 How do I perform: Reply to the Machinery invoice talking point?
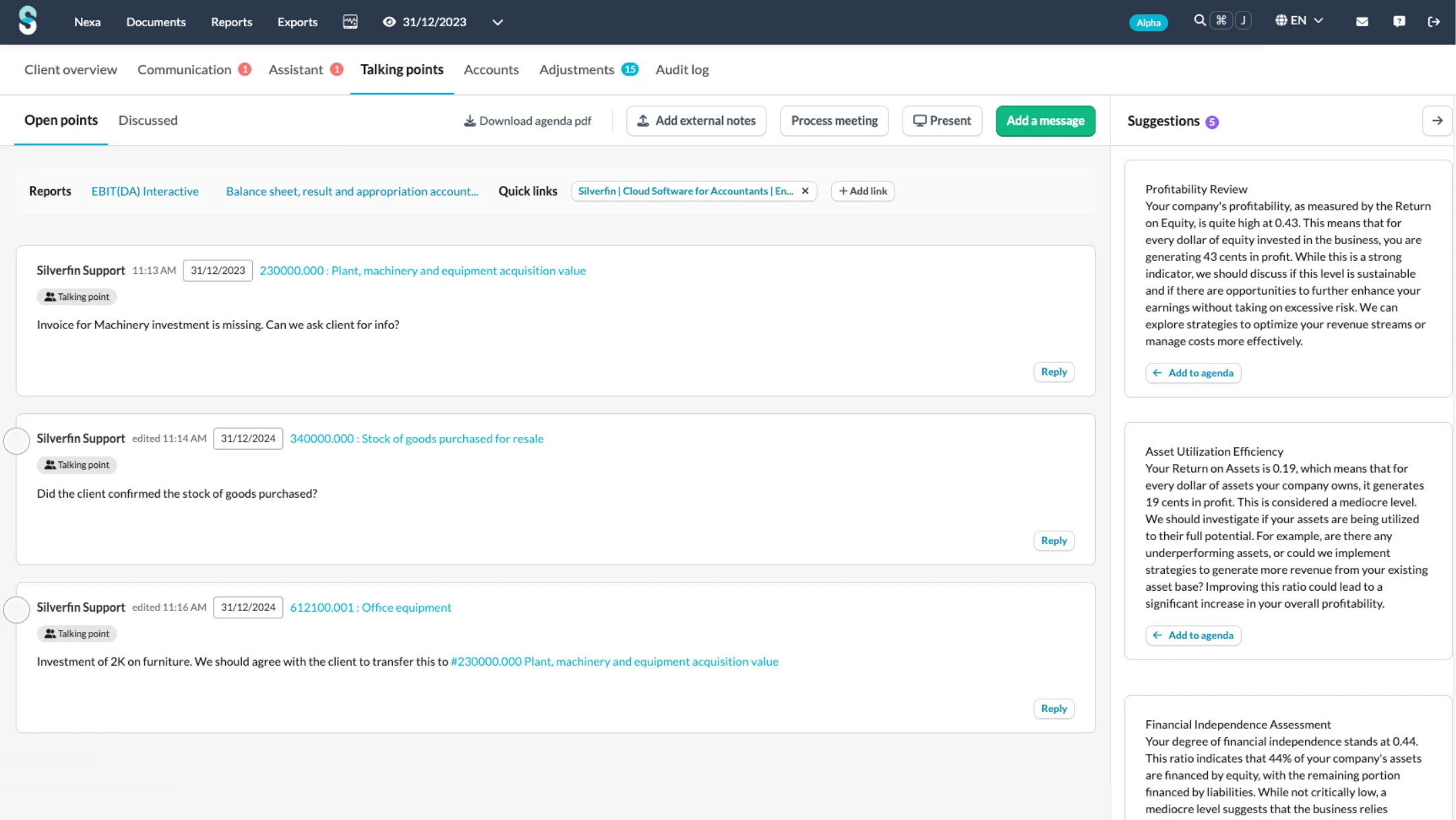(x=1053, y=372)
